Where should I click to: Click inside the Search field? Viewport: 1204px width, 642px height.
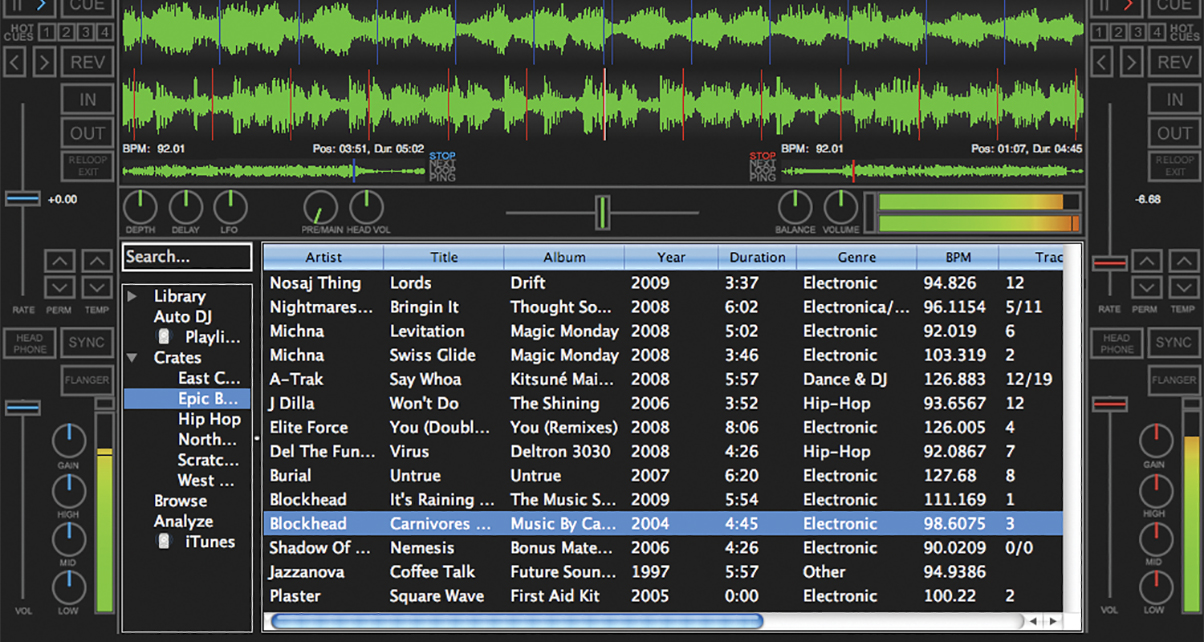coord(186,257)
